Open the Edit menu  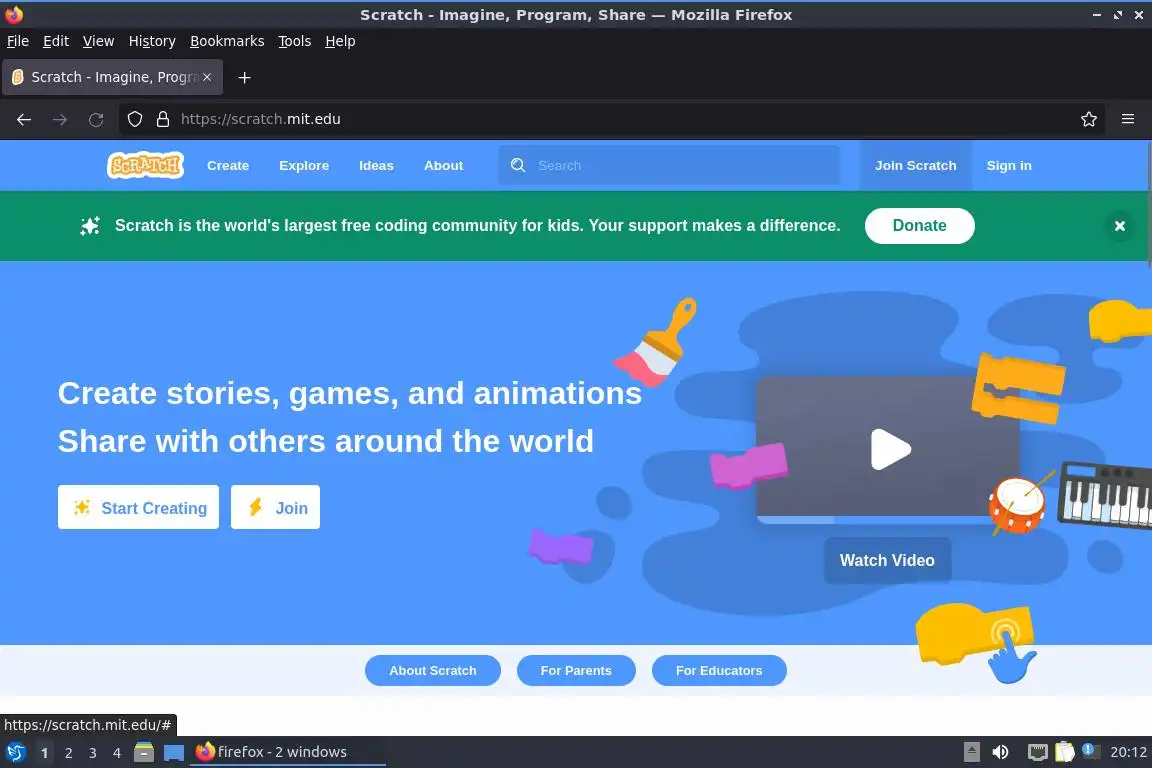pyautogui.click(x=56, y=41)
